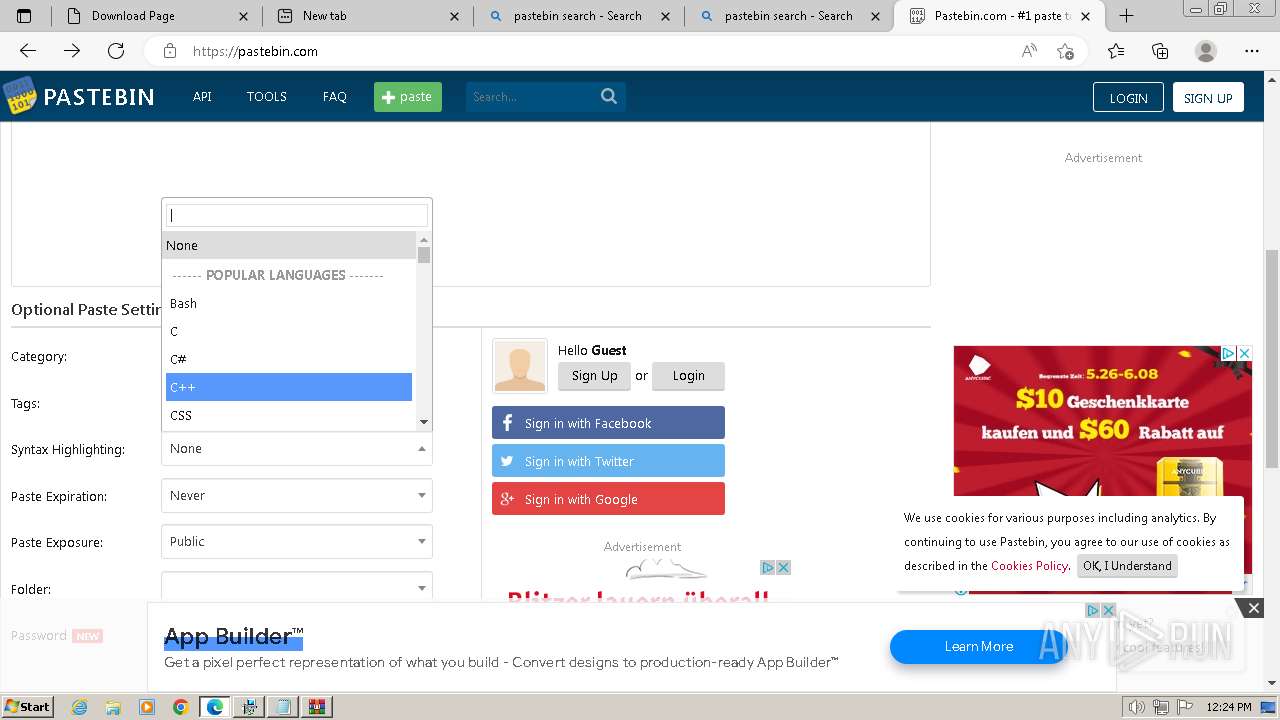
Task: Click the Edge icon in the taskbar
Action: tap(214, 707)
